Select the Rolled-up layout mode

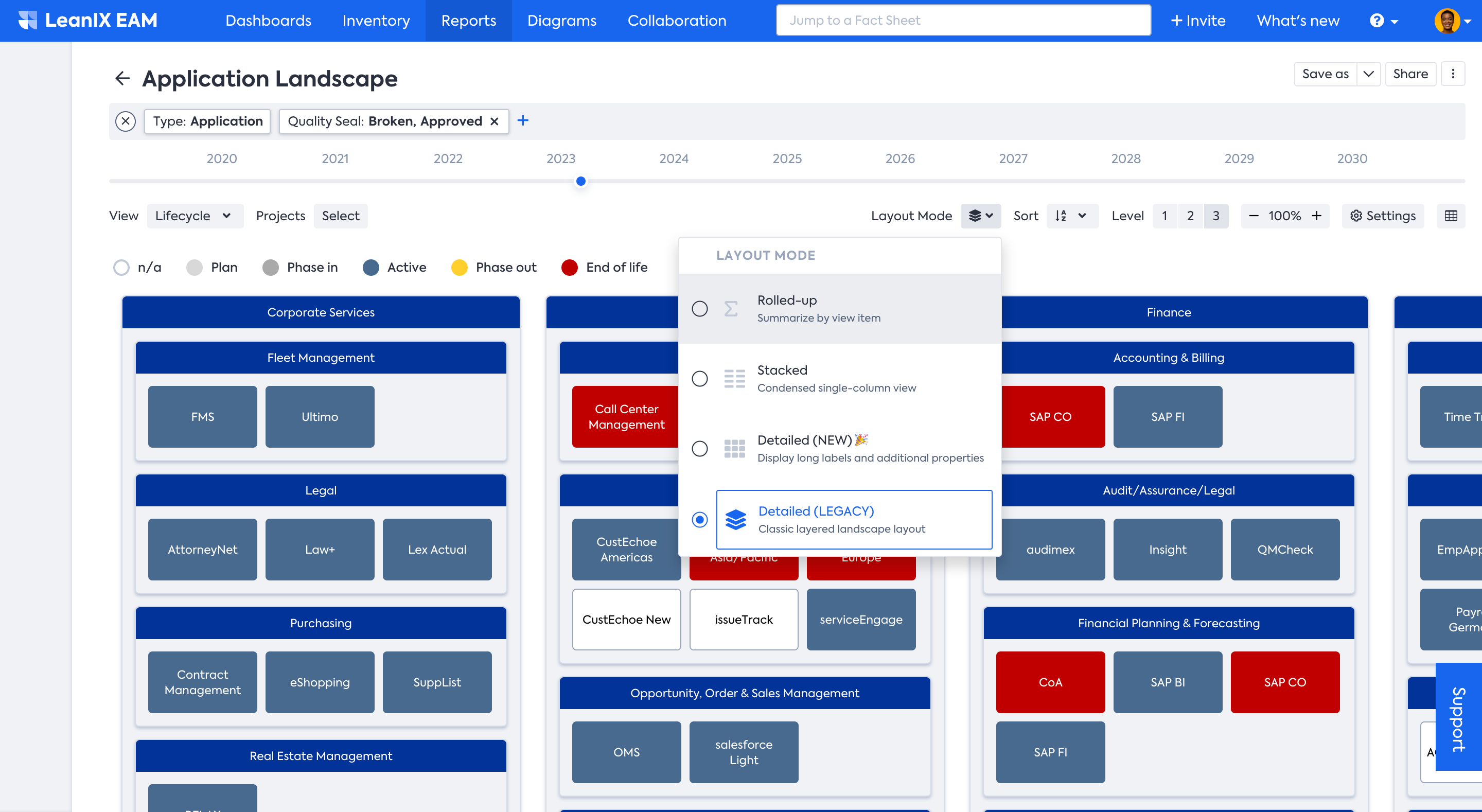[700, 309]
